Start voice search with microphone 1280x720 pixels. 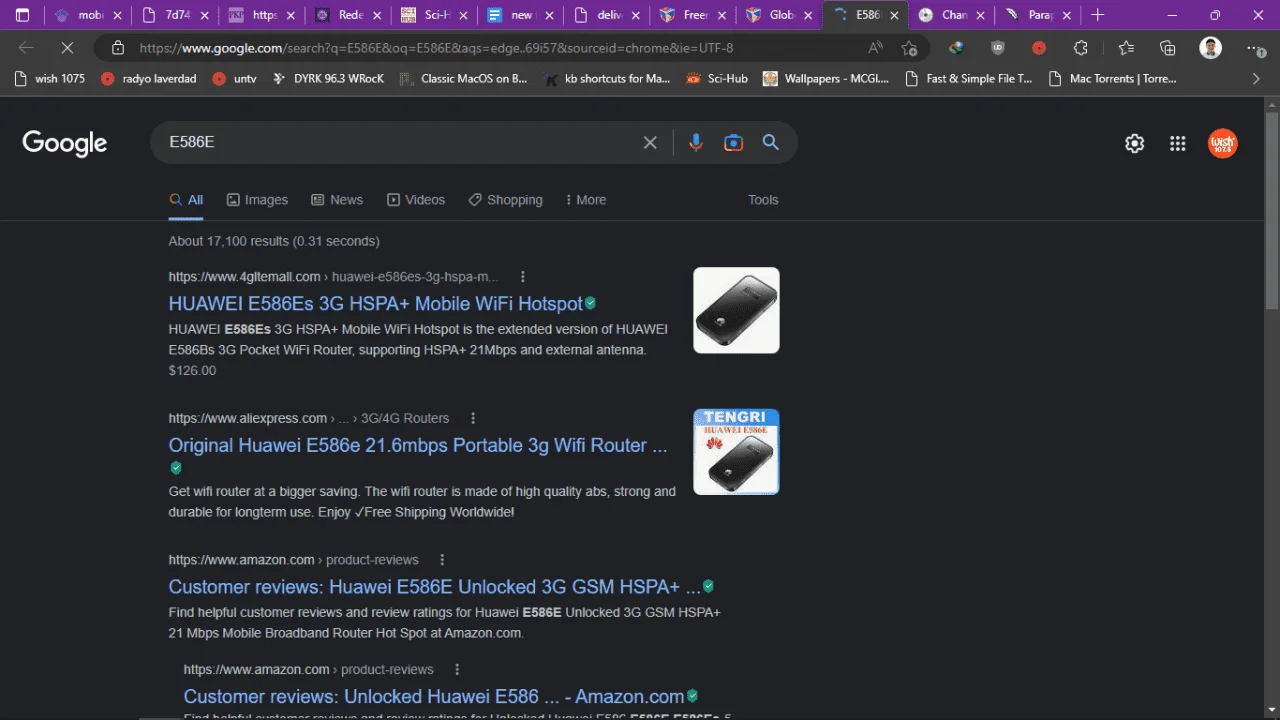(x=696, y=143)
